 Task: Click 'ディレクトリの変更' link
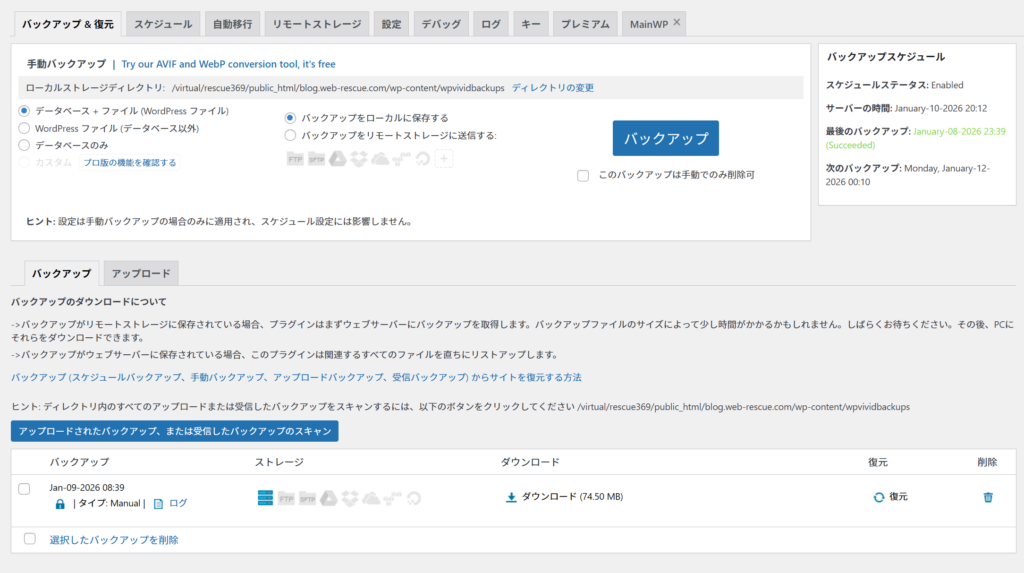coord(552,88)
